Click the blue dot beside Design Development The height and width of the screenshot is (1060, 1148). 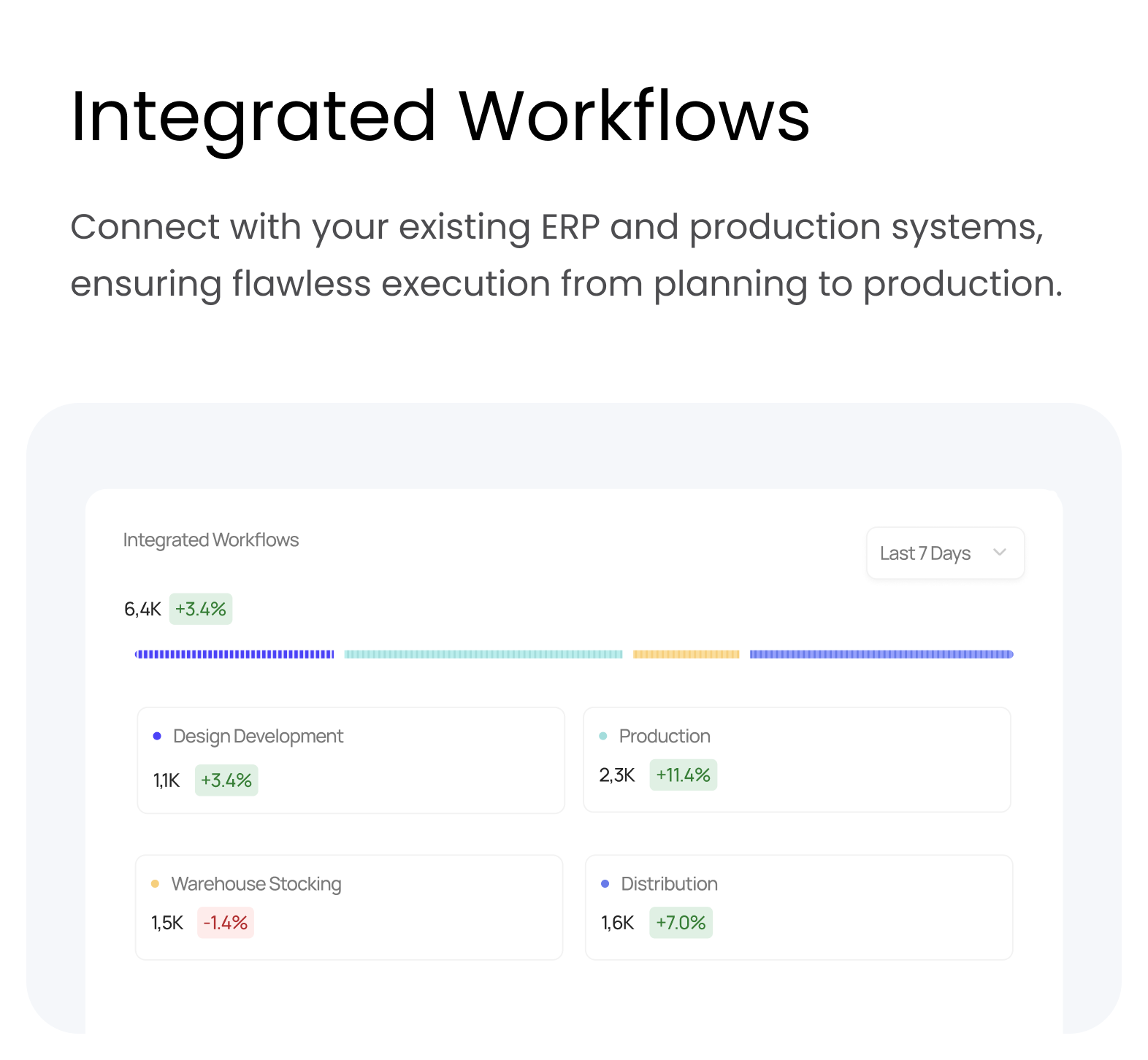tap(157, 736)
